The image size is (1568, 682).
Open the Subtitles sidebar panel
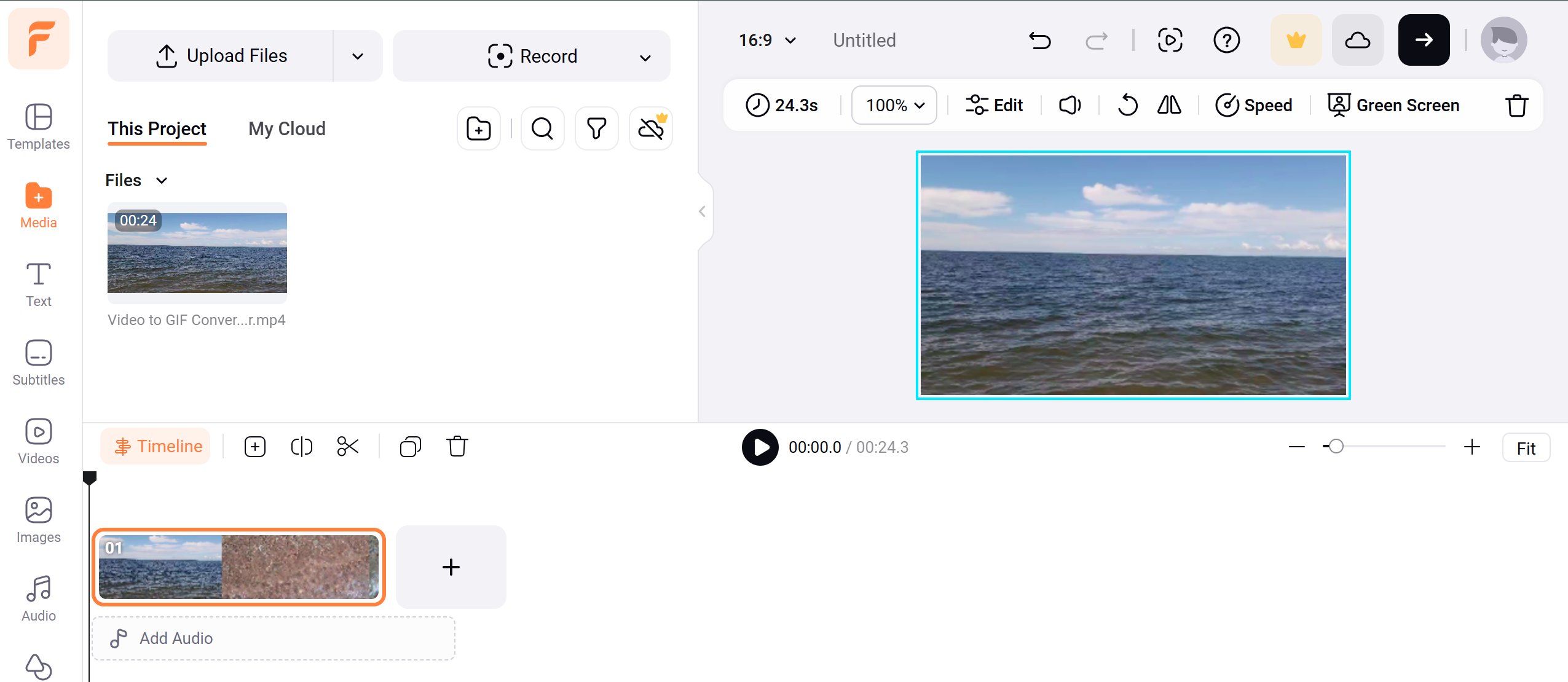(x=39, y=363)
